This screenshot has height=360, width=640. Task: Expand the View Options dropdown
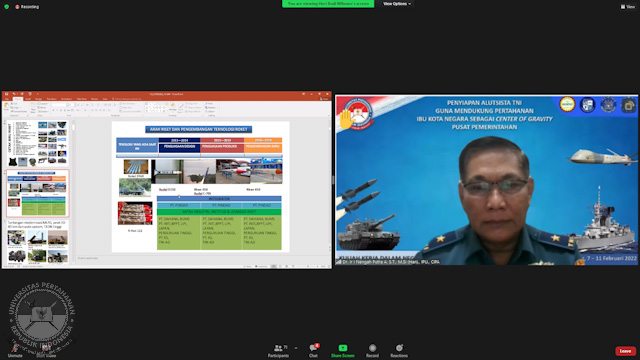tap(397, 4)
